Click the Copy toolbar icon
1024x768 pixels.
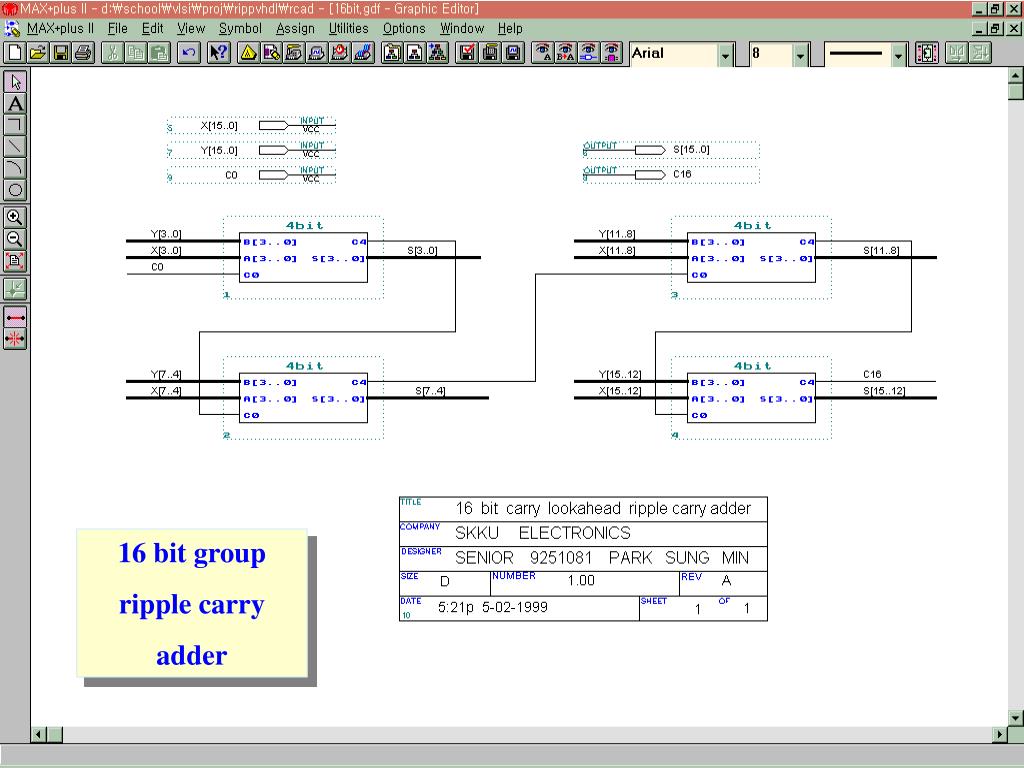click(x=135, y=53)
